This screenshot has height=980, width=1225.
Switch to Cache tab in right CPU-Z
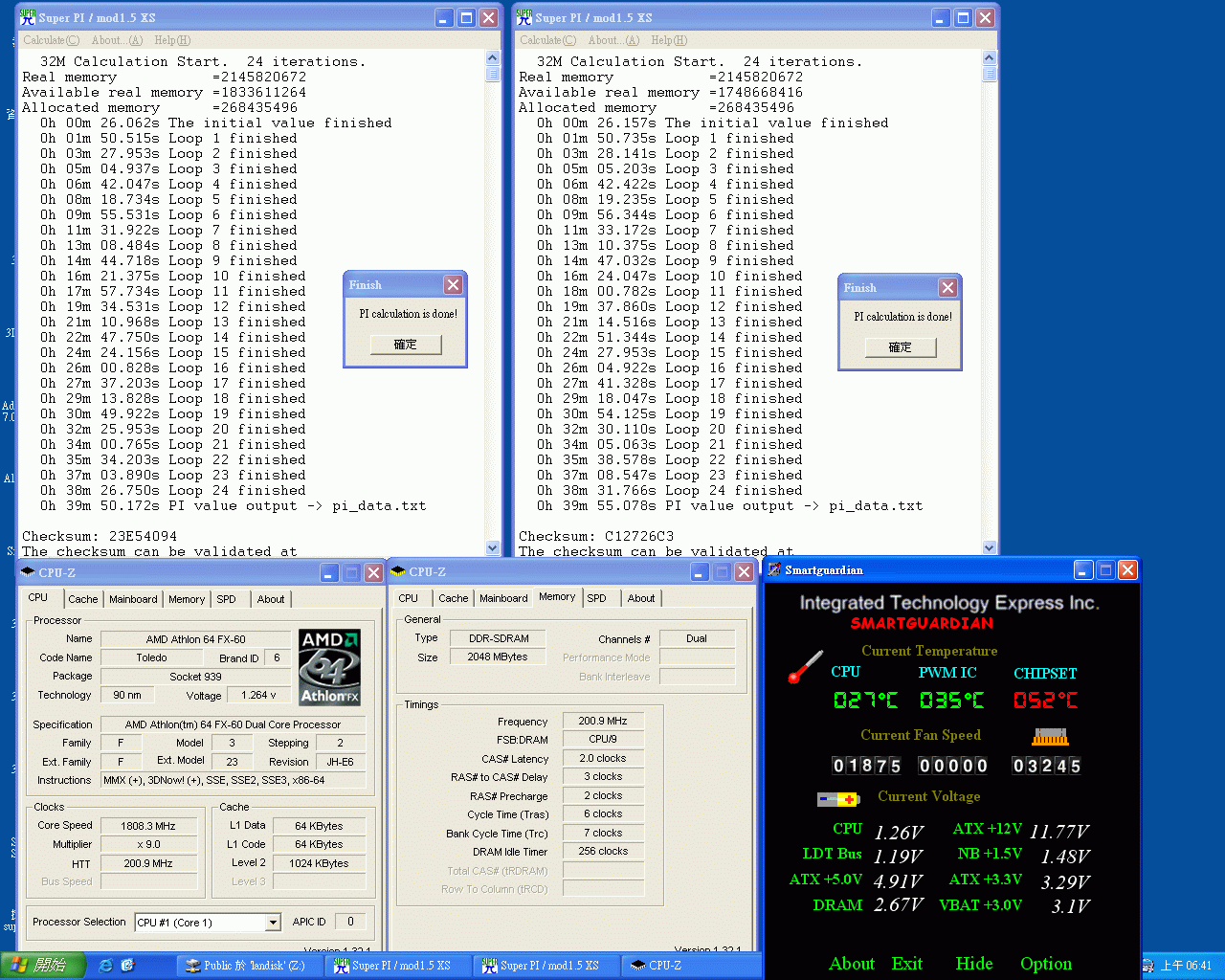454,598
